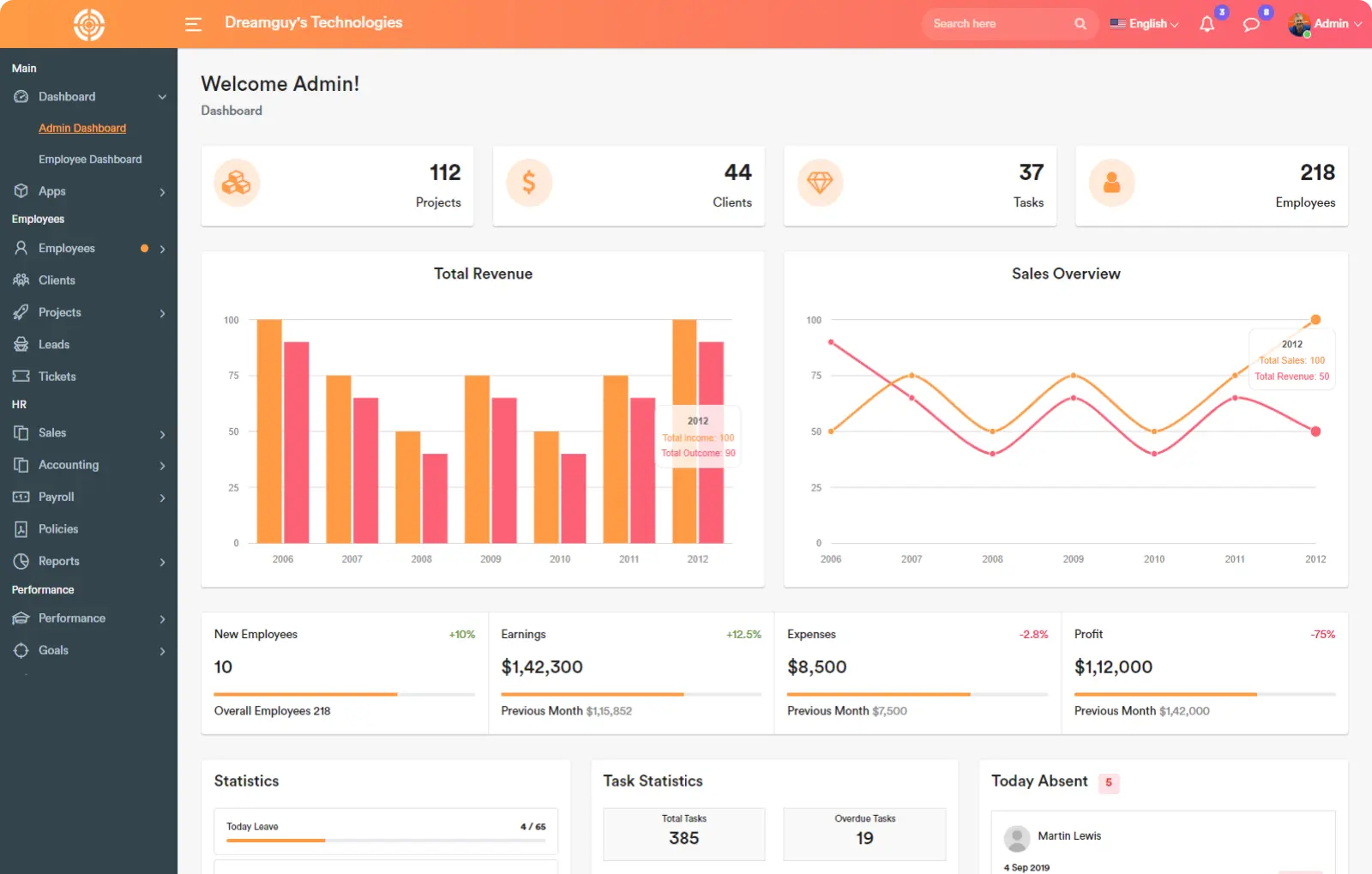Click the 2012 pink Total Revenue endpoint
Image resolution: width=1372 pixels, height=874 pixels.
click(x=1315, y=431)
